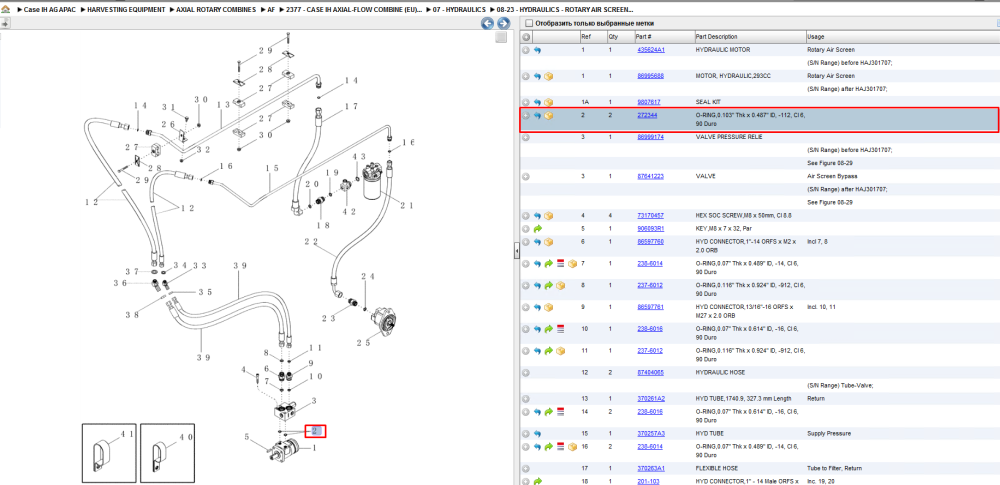Open part number link 87641223
Viewport: 1000px width, 485px height.
(651, 176)
